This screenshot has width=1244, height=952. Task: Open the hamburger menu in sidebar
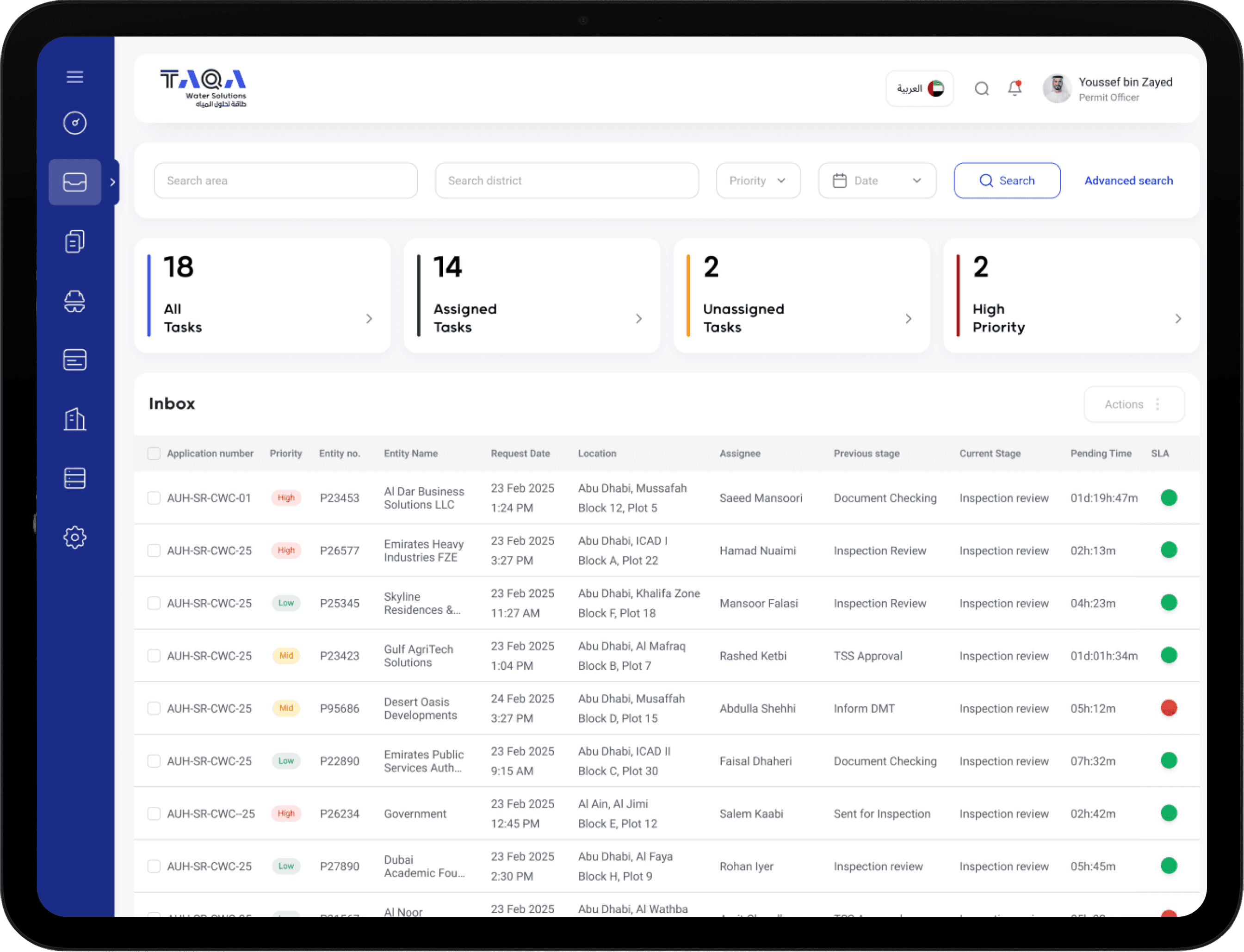point(75,76)
